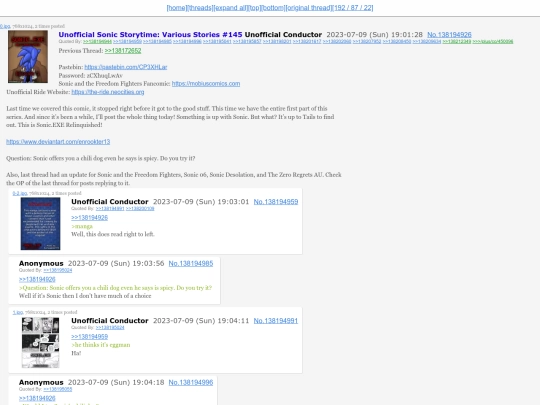Click reply link >>138194926 in post No.138194959
Screen dimensions: 540x405
point(90,218)
